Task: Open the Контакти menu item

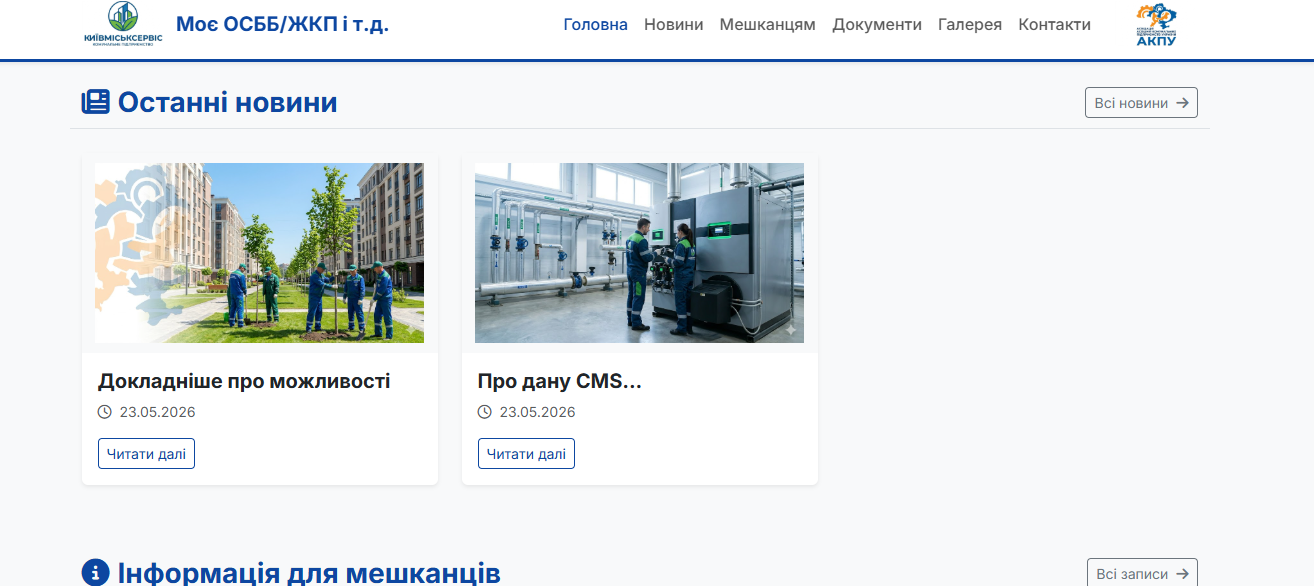Action: (x=1055, y=25)
